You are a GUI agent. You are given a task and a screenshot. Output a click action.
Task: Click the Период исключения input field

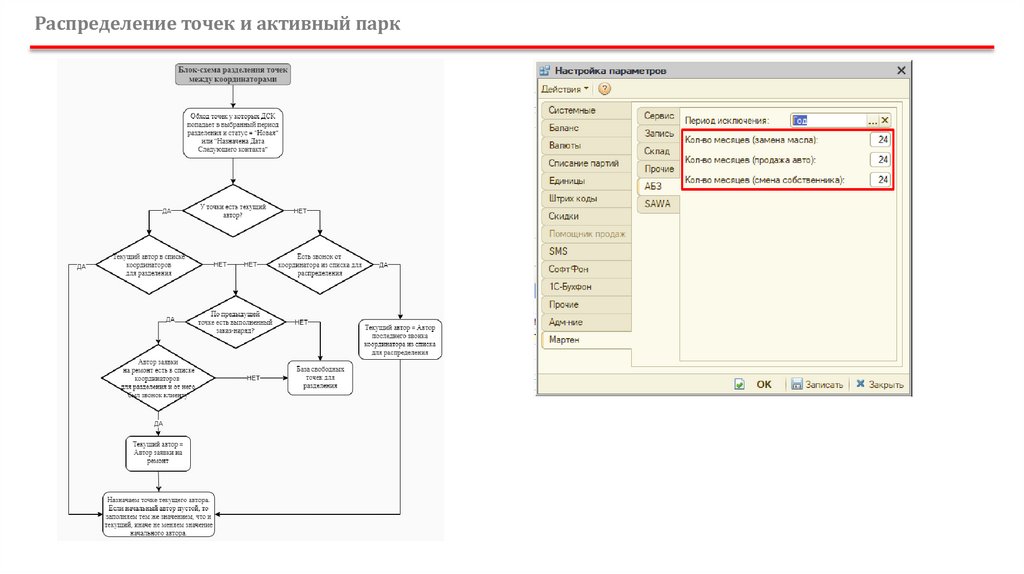[829, 120]
